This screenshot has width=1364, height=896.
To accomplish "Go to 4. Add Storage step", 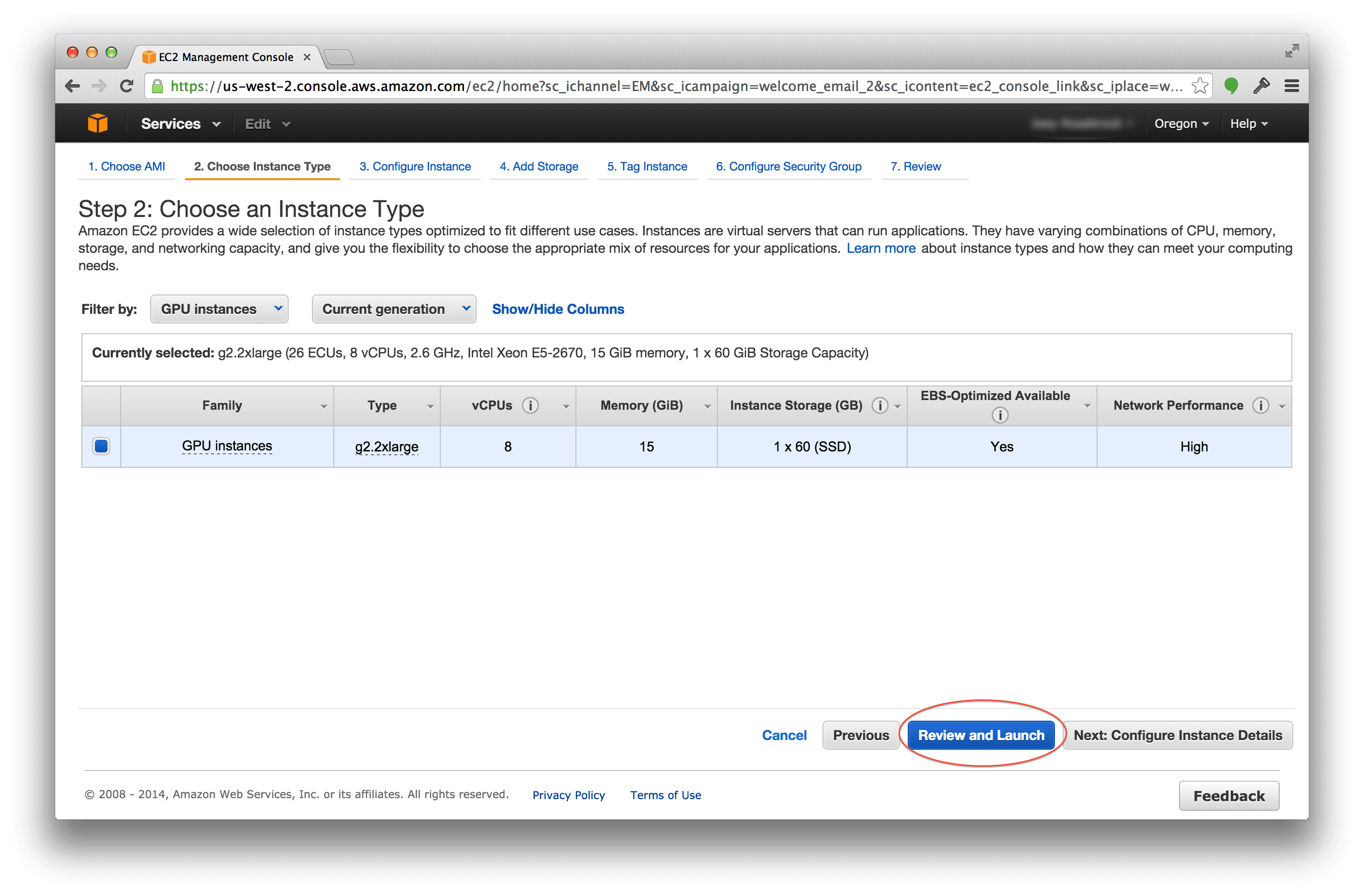I will (x=539, y=167).
